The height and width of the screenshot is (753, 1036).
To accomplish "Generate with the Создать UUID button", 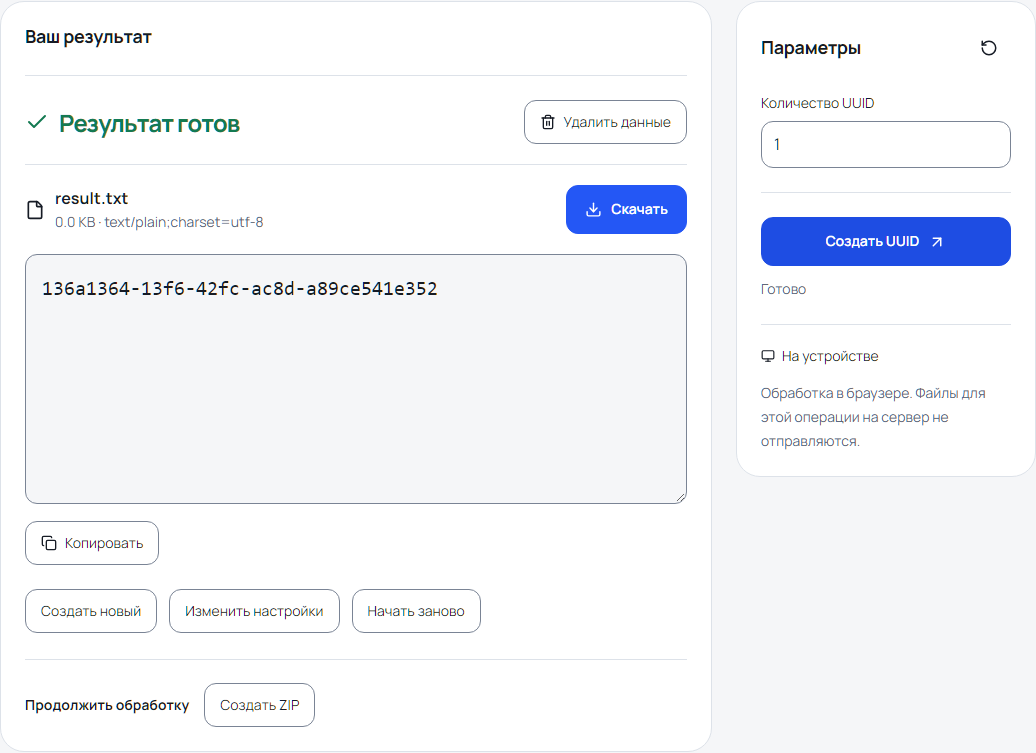I will point(885,242).
